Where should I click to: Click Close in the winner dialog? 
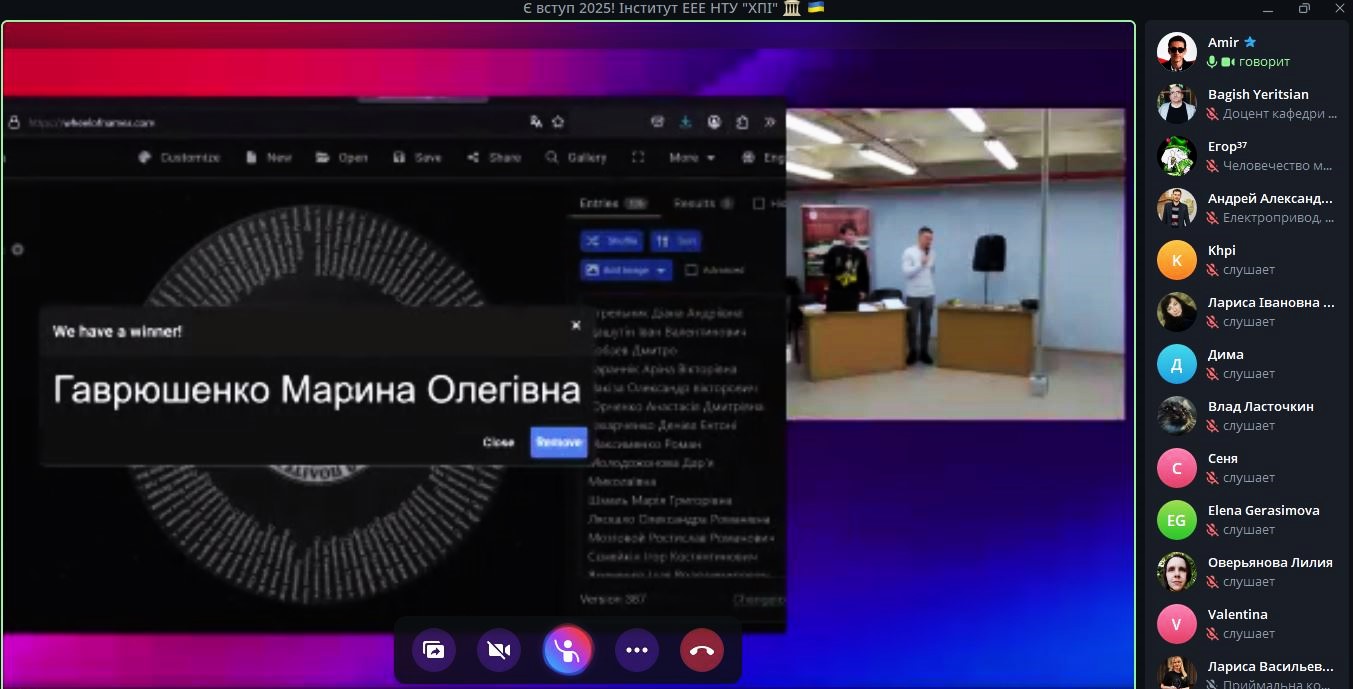498,442
